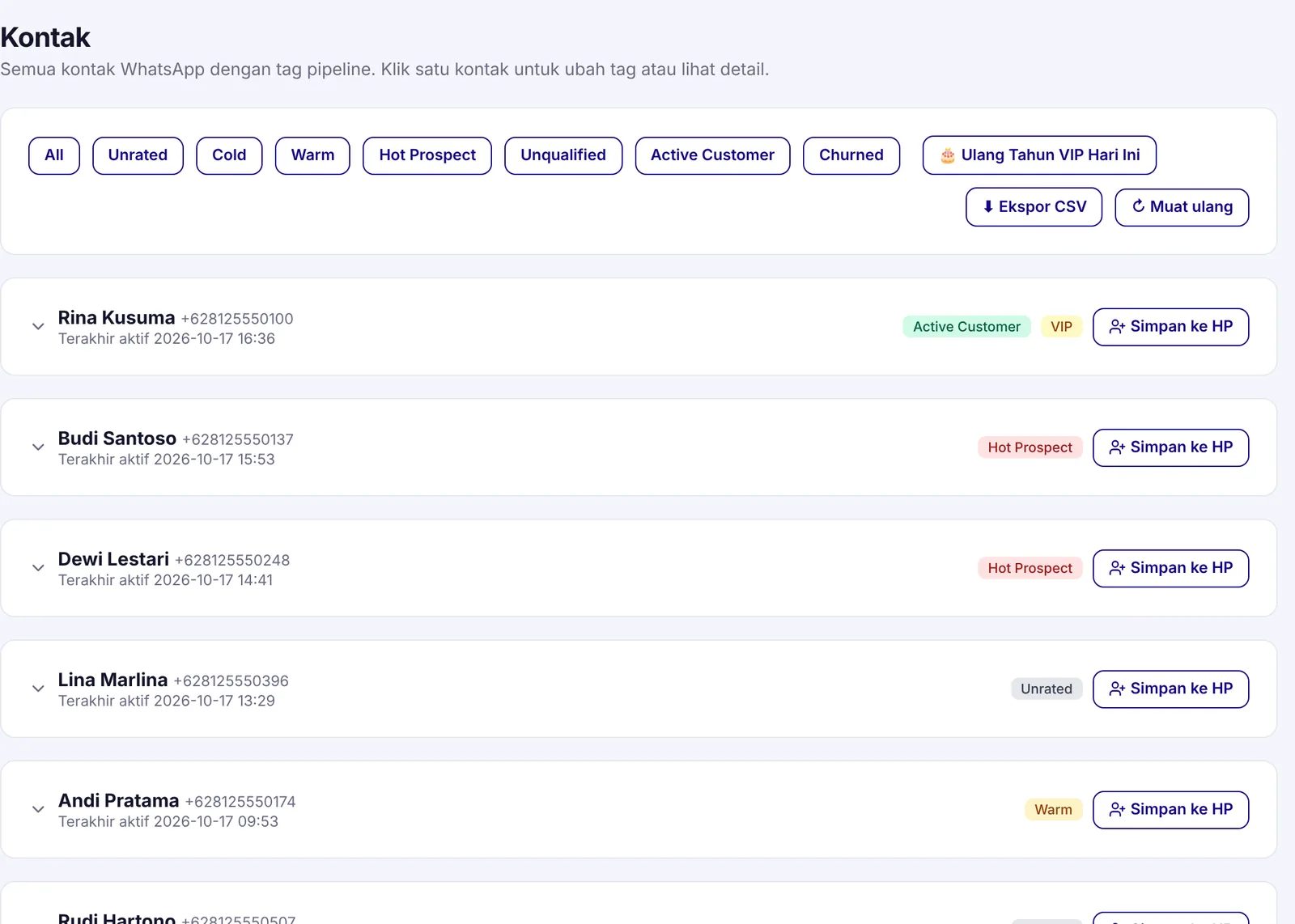Click the add-contact icon in Dewi Lestari's row
The image size is (1295, 924).
tap(1117, 568)
